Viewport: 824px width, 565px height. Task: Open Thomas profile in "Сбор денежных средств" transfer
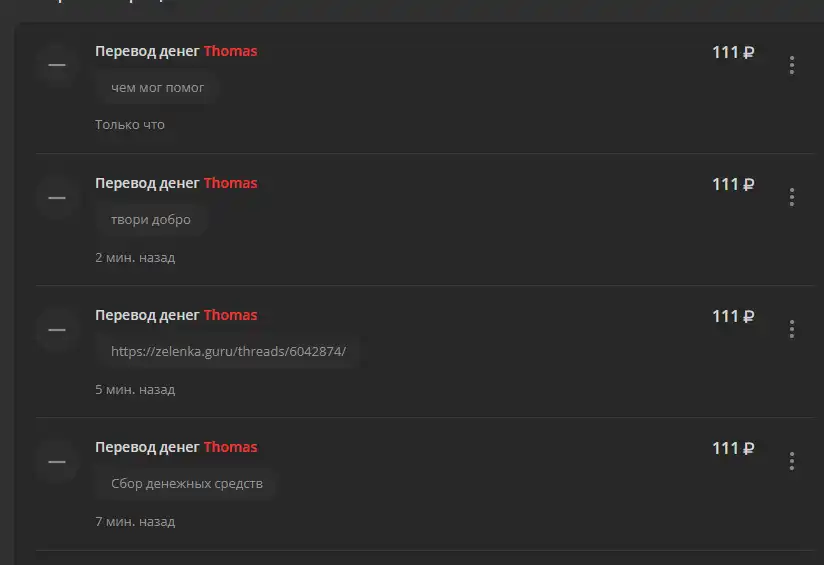pyautogui.click(x=230, y=447)
